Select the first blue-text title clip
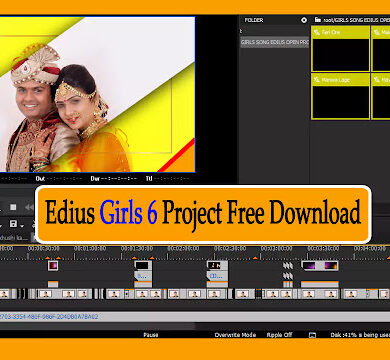The height and width of the screenshot is (360, 390). [143, 276]
